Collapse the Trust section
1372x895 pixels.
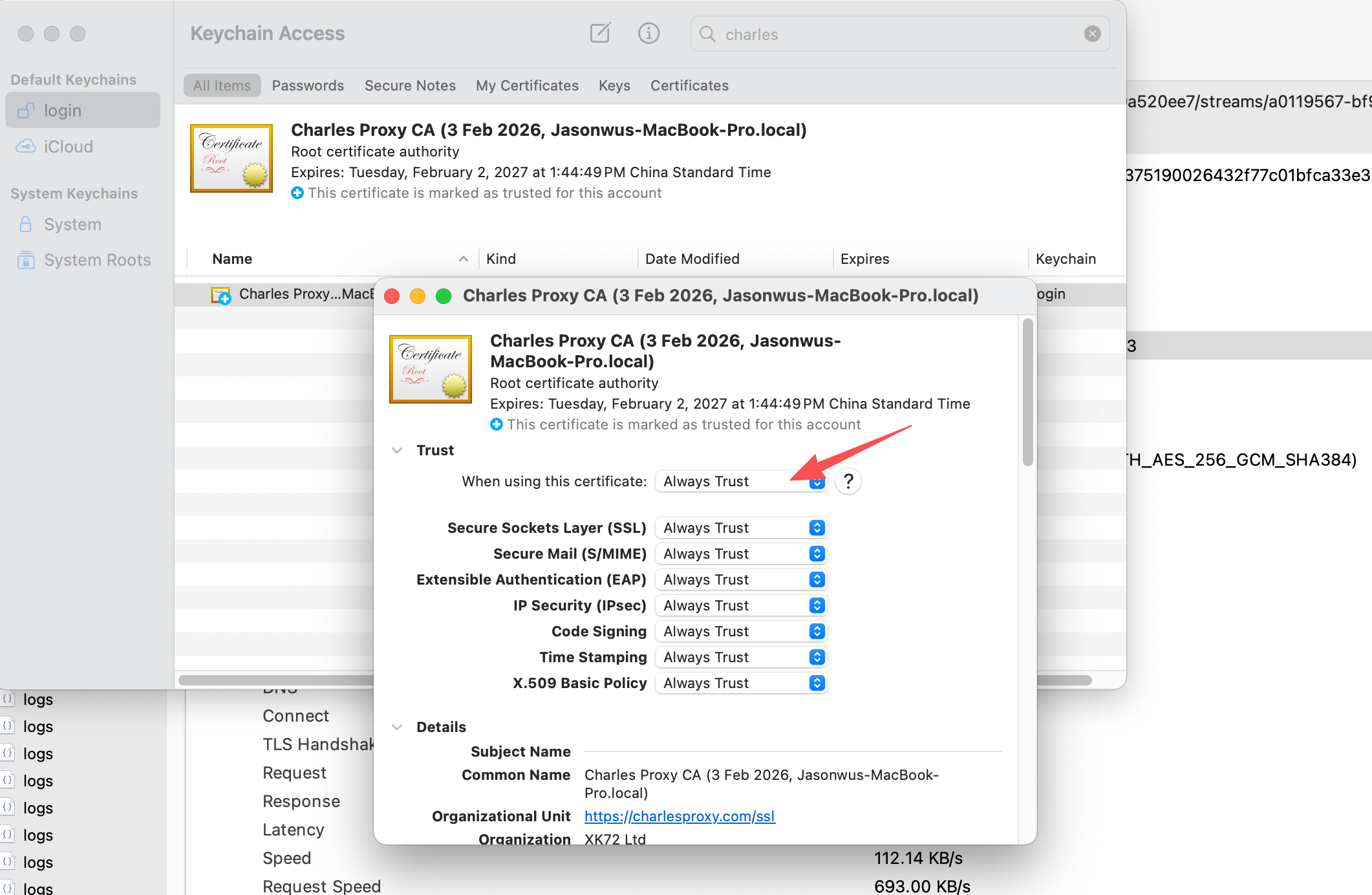(x=397, y=450)
